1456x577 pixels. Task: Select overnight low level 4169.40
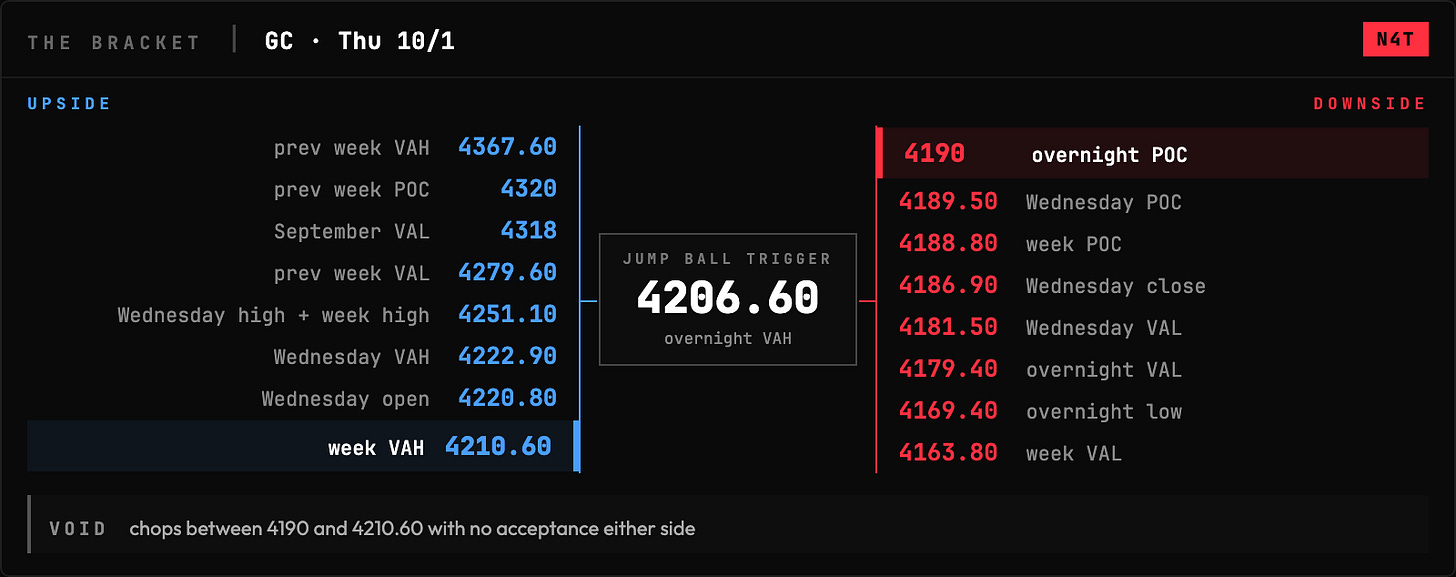948,412
